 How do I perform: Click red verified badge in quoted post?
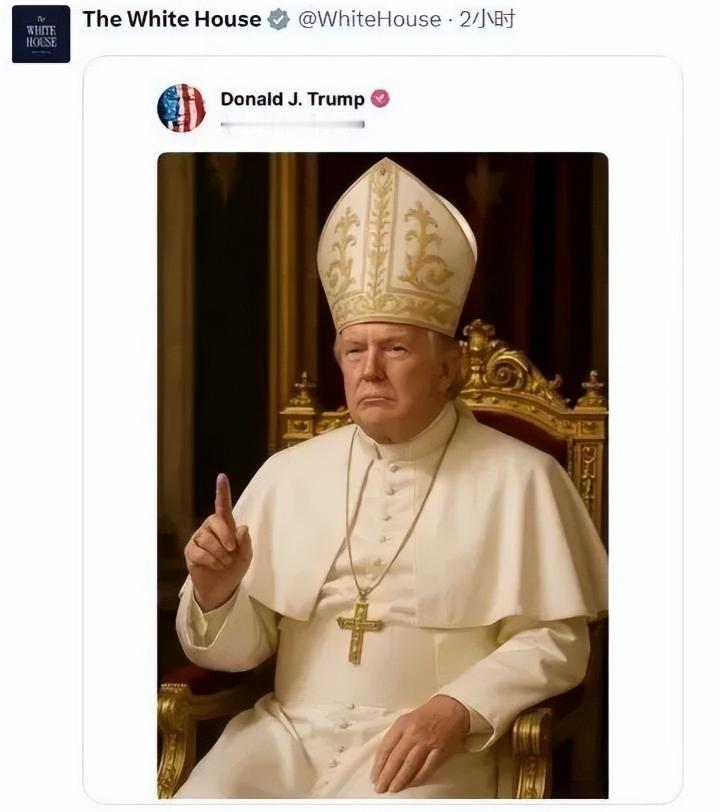point(380,99)
